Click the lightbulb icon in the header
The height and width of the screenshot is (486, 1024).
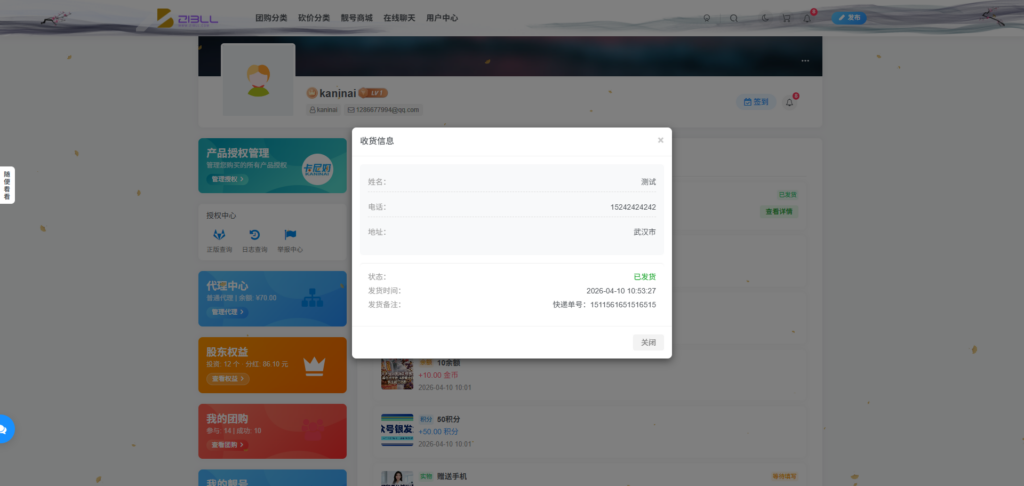707,18
